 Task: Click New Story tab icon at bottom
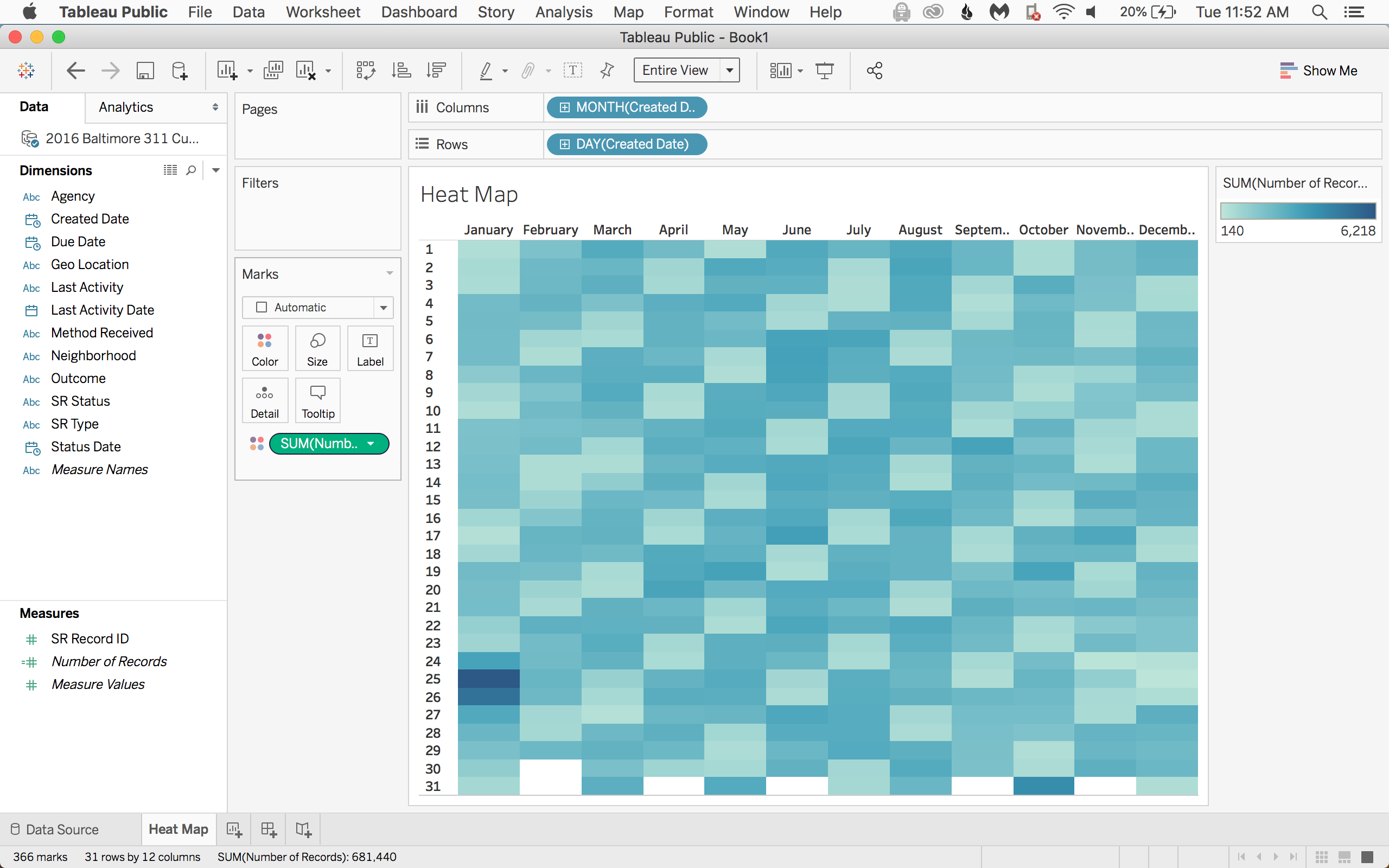tap(303, 829)
